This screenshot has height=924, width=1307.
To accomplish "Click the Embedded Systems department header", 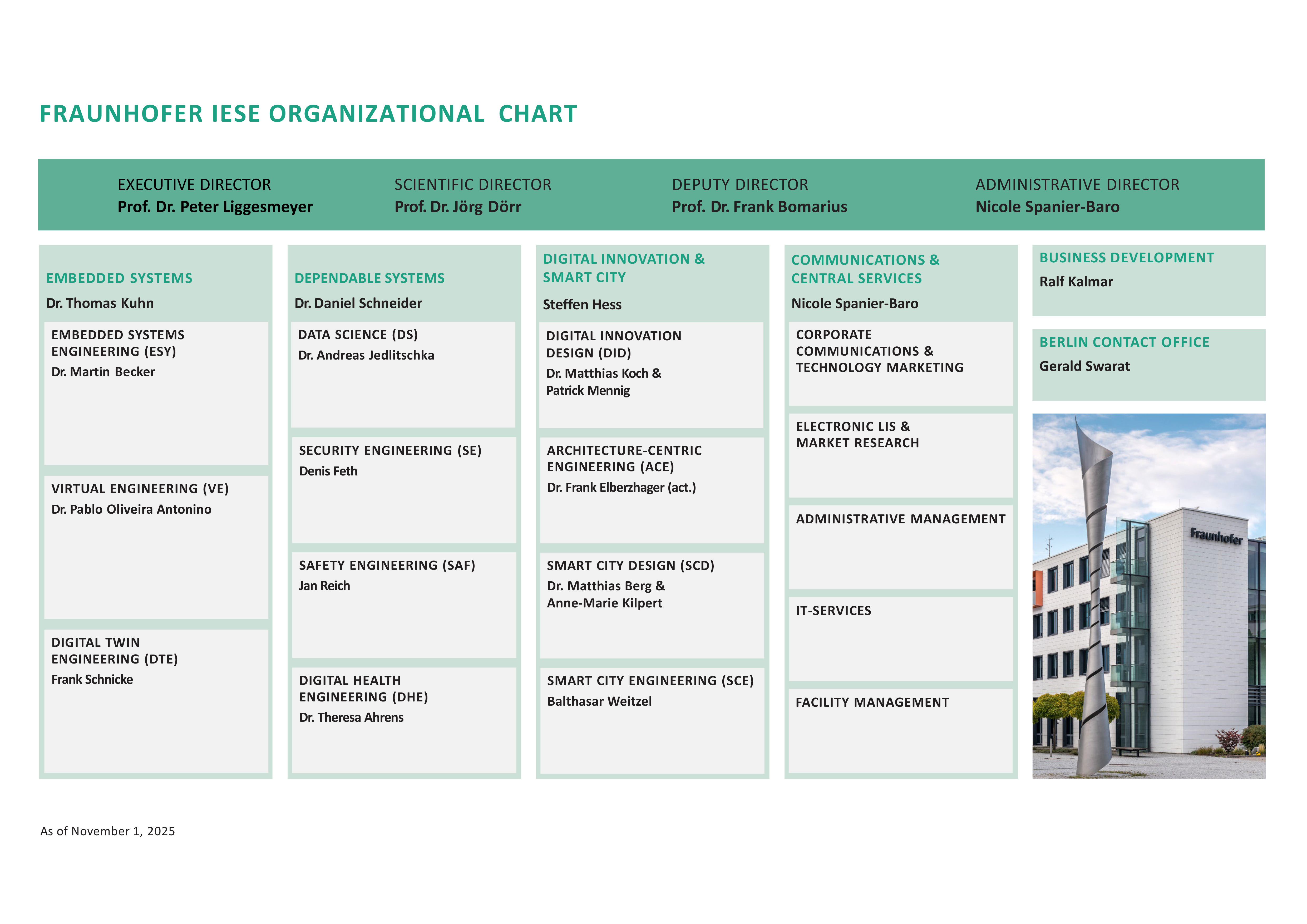I will pos(120,278).
